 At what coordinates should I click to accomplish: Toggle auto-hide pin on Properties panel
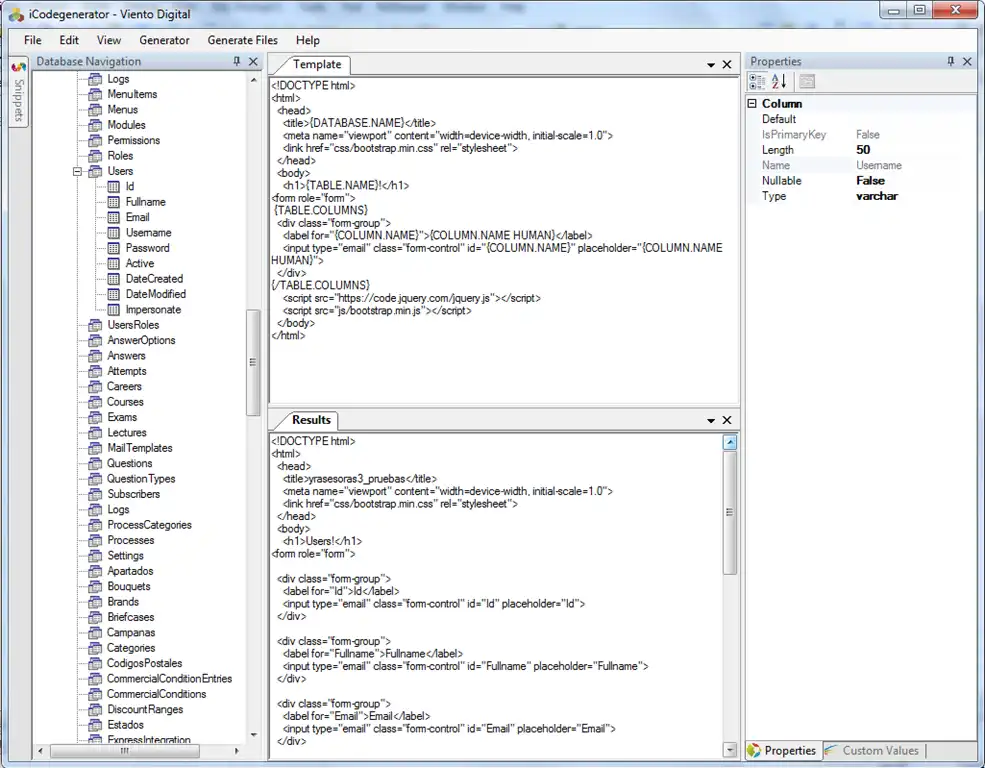(950, 62)
